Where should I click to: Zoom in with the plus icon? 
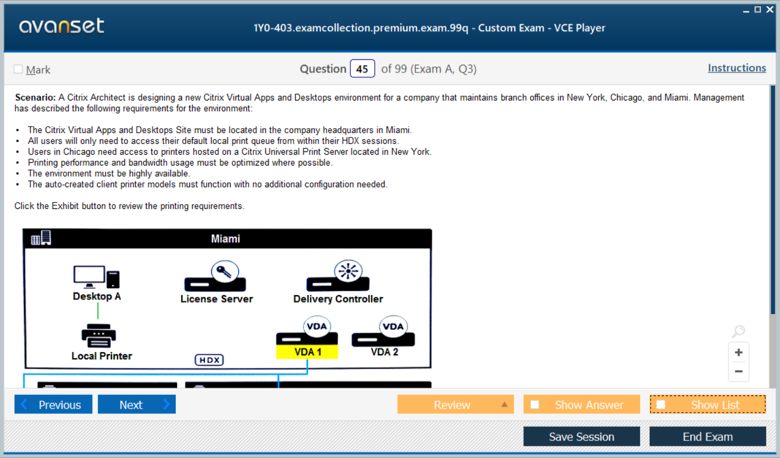pyautogui.click(x=739, y=352)
